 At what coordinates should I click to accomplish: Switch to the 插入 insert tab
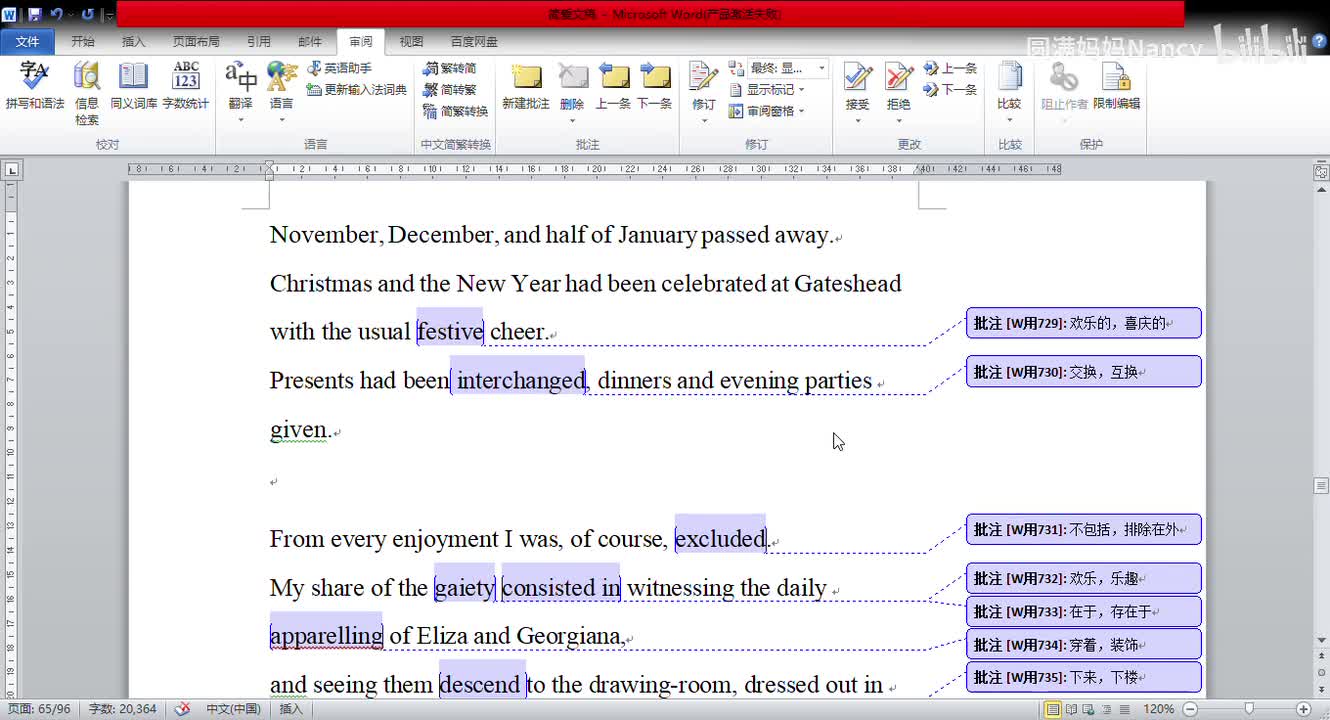tap(133, 42)
